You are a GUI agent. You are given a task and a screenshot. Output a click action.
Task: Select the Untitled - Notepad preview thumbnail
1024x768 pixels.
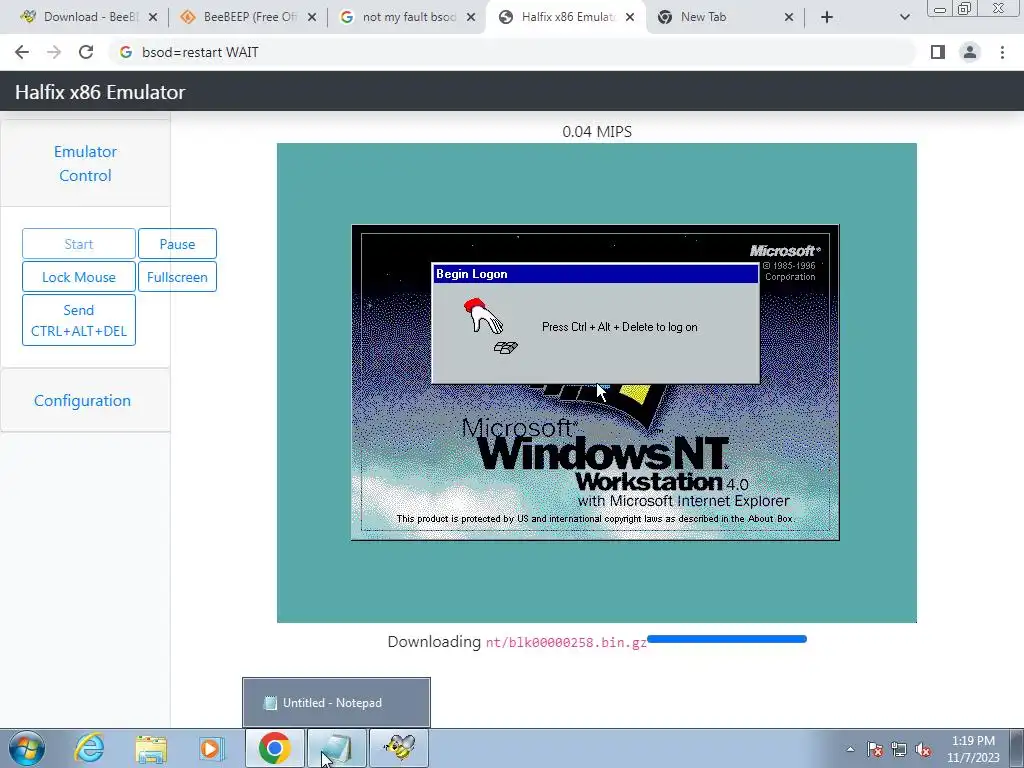click(x=336, y=703)
